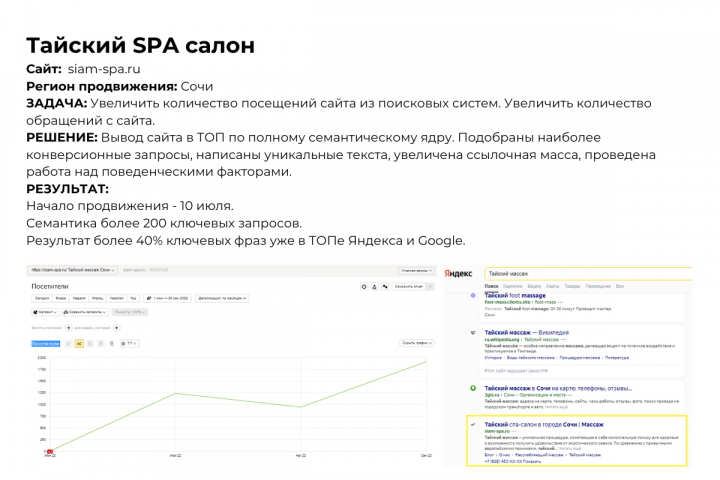
Task: Open the Блог sitelink under siam-spa.ru
Action: click(x=489, y=455)
